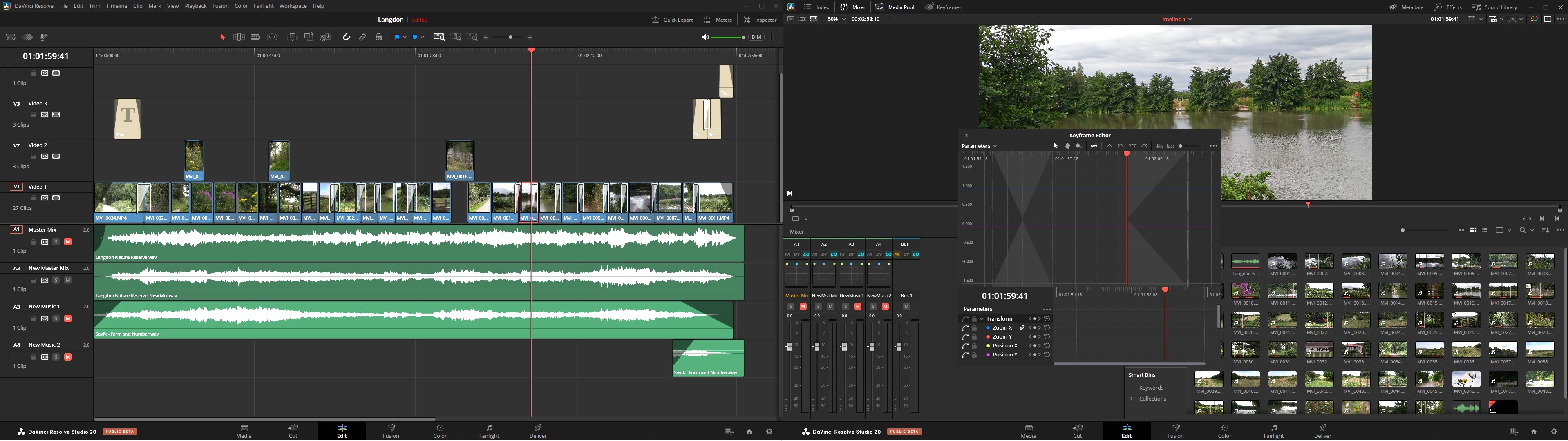Close the Keyframe Editor window
Screen dimensions: 1568x441
(966, 136)
